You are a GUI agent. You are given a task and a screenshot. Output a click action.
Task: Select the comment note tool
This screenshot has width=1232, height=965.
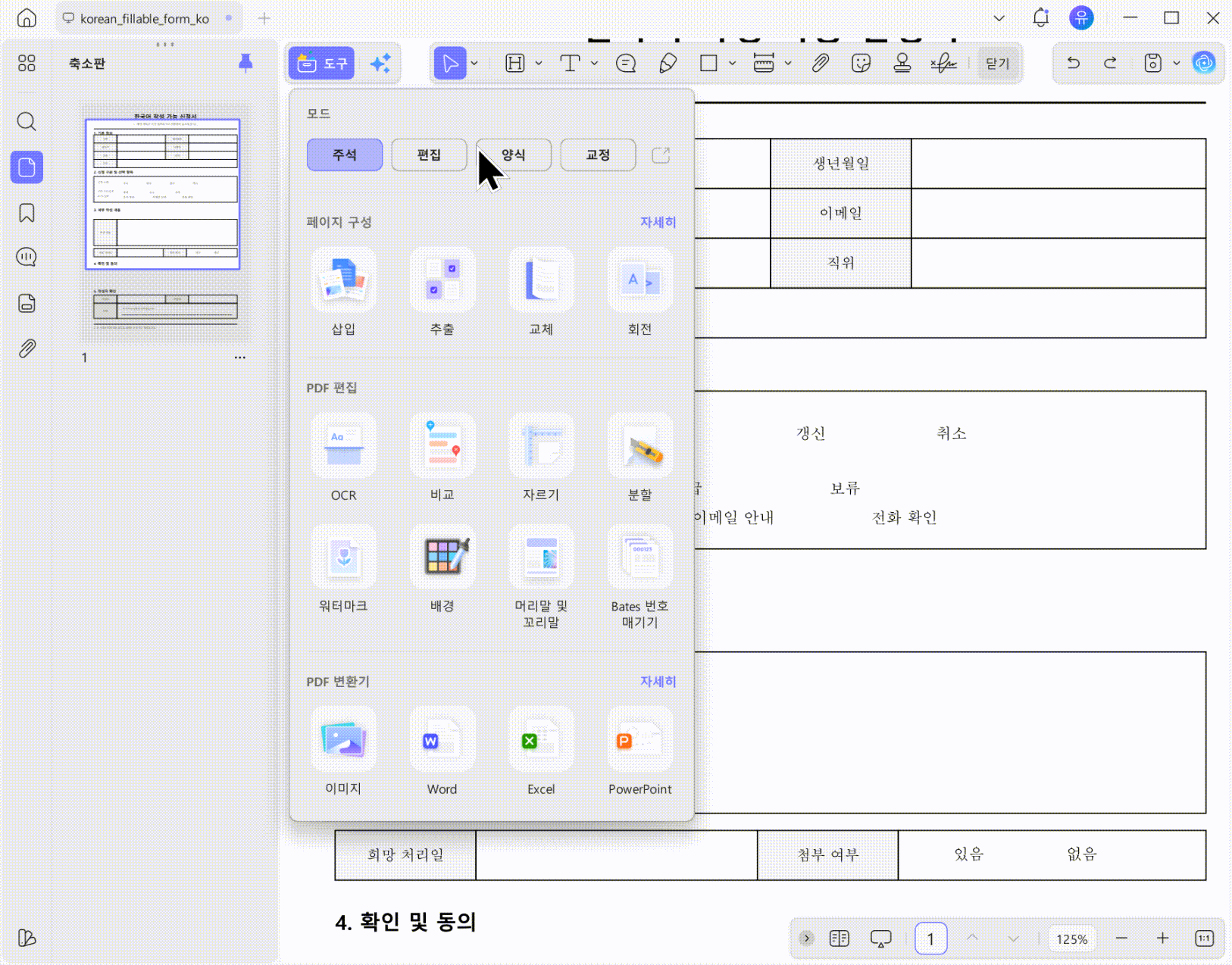pyautogui.click(x=626, y=63)
